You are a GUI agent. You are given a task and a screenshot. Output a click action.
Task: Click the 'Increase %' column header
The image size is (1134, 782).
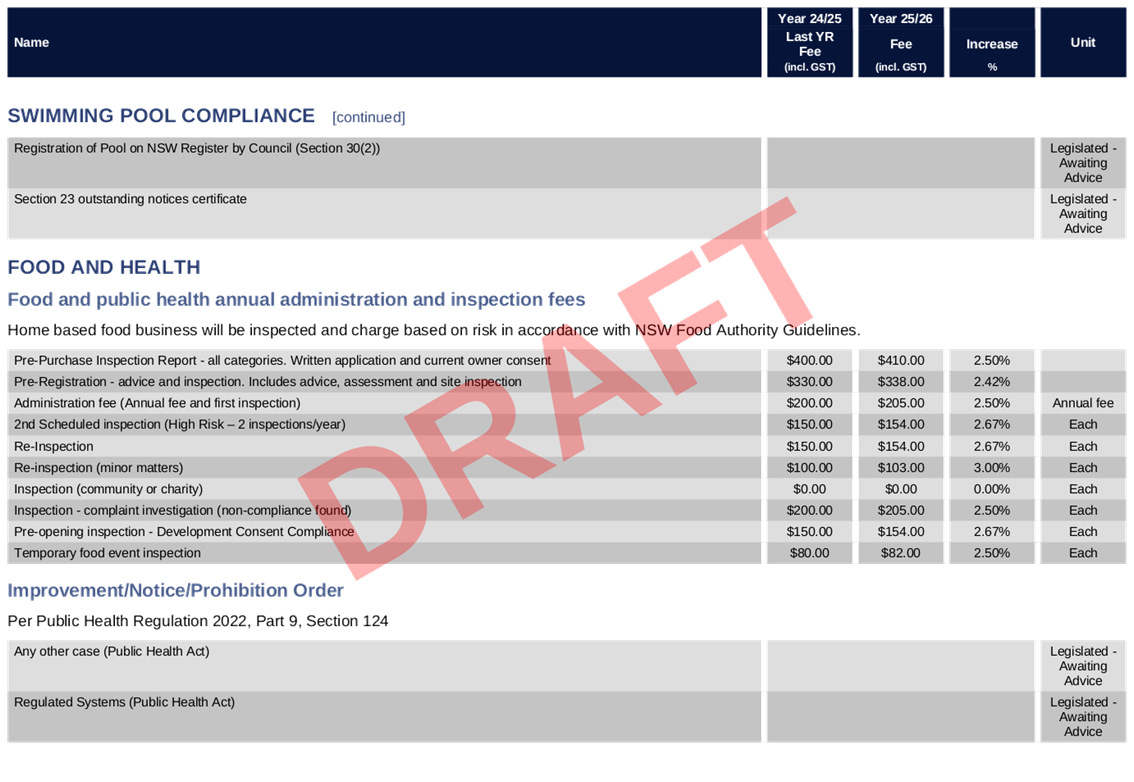[992, 43]
